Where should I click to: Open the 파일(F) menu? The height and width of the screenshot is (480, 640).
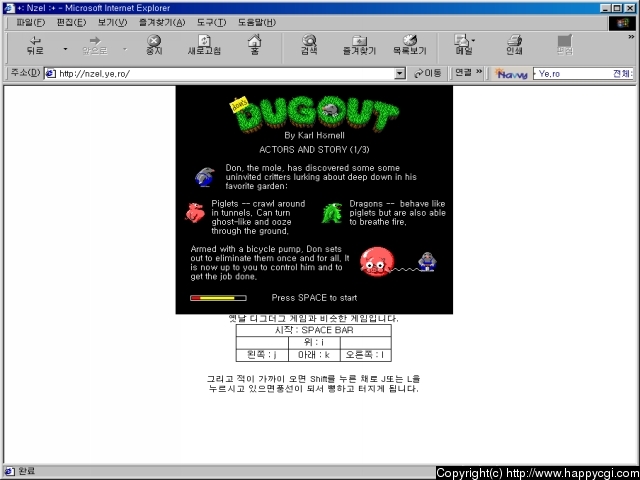coord(31,22)
